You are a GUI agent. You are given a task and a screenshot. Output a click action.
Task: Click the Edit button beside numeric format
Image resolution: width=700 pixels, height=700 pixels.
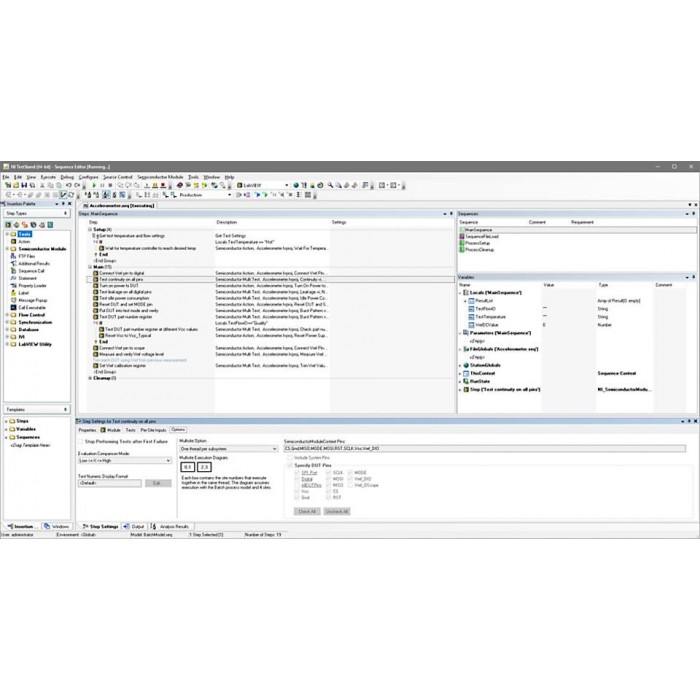(158, 483)
